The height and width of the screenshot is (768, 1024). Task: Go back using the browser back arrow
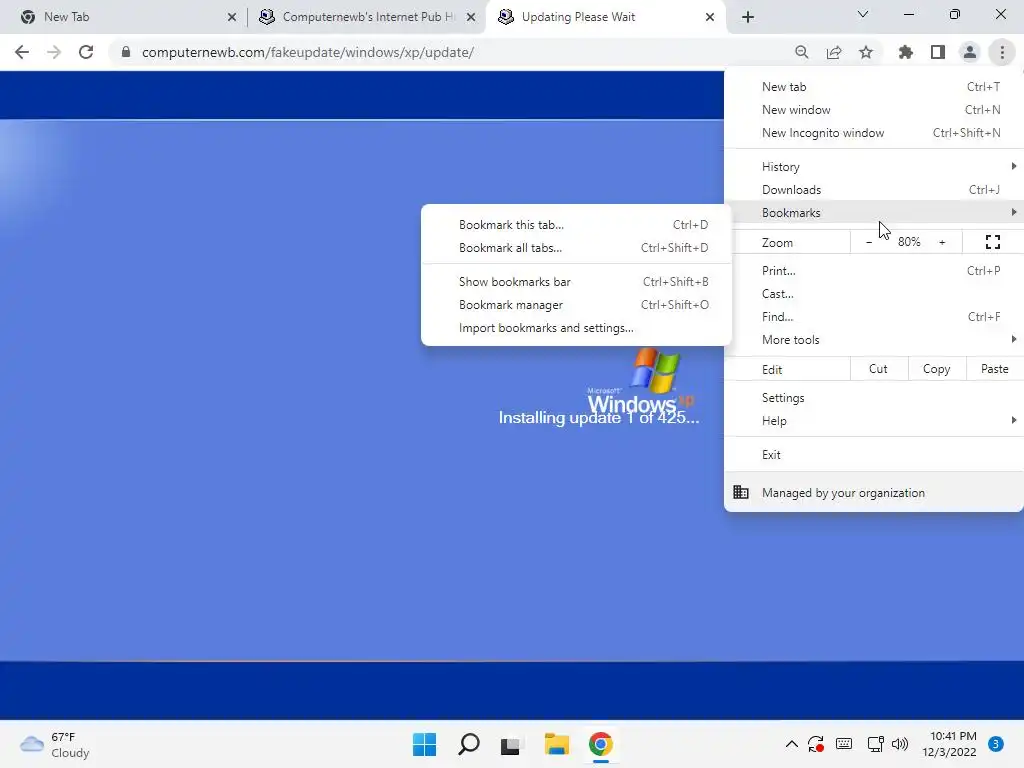coord(22,52)
